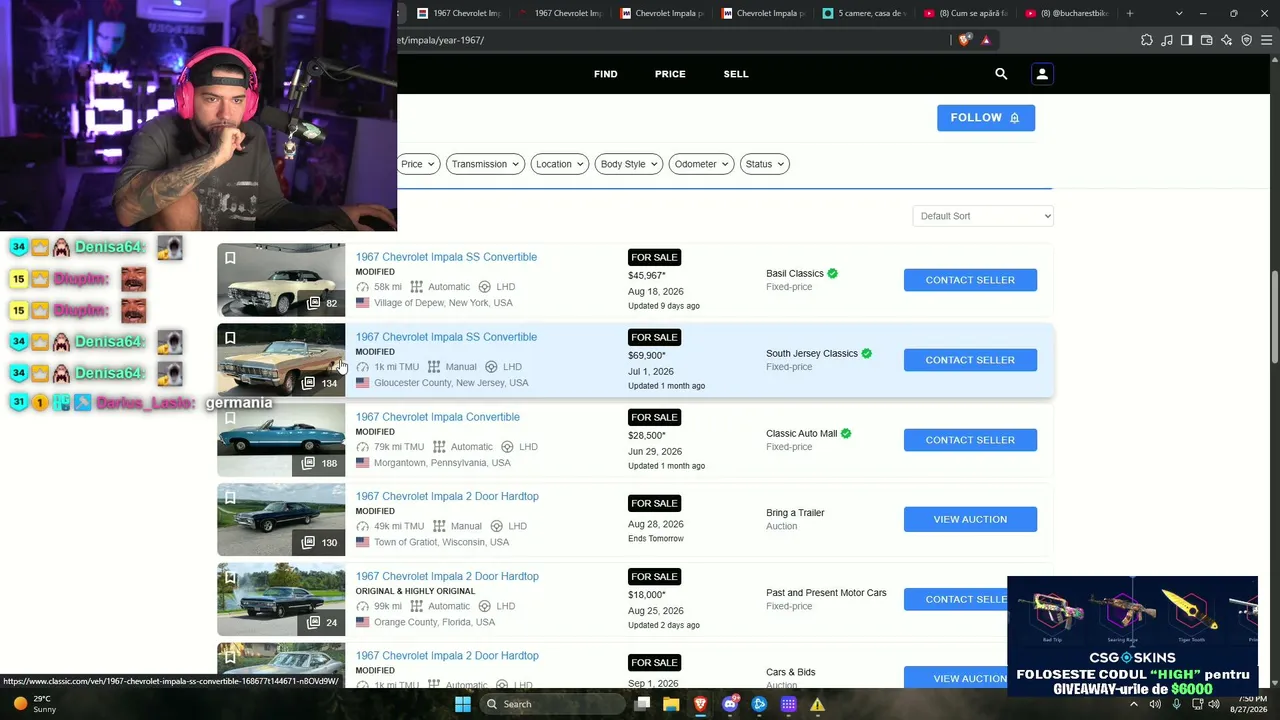Expand the Location filter dropdown
The image size is (1280, 720).
560,164
